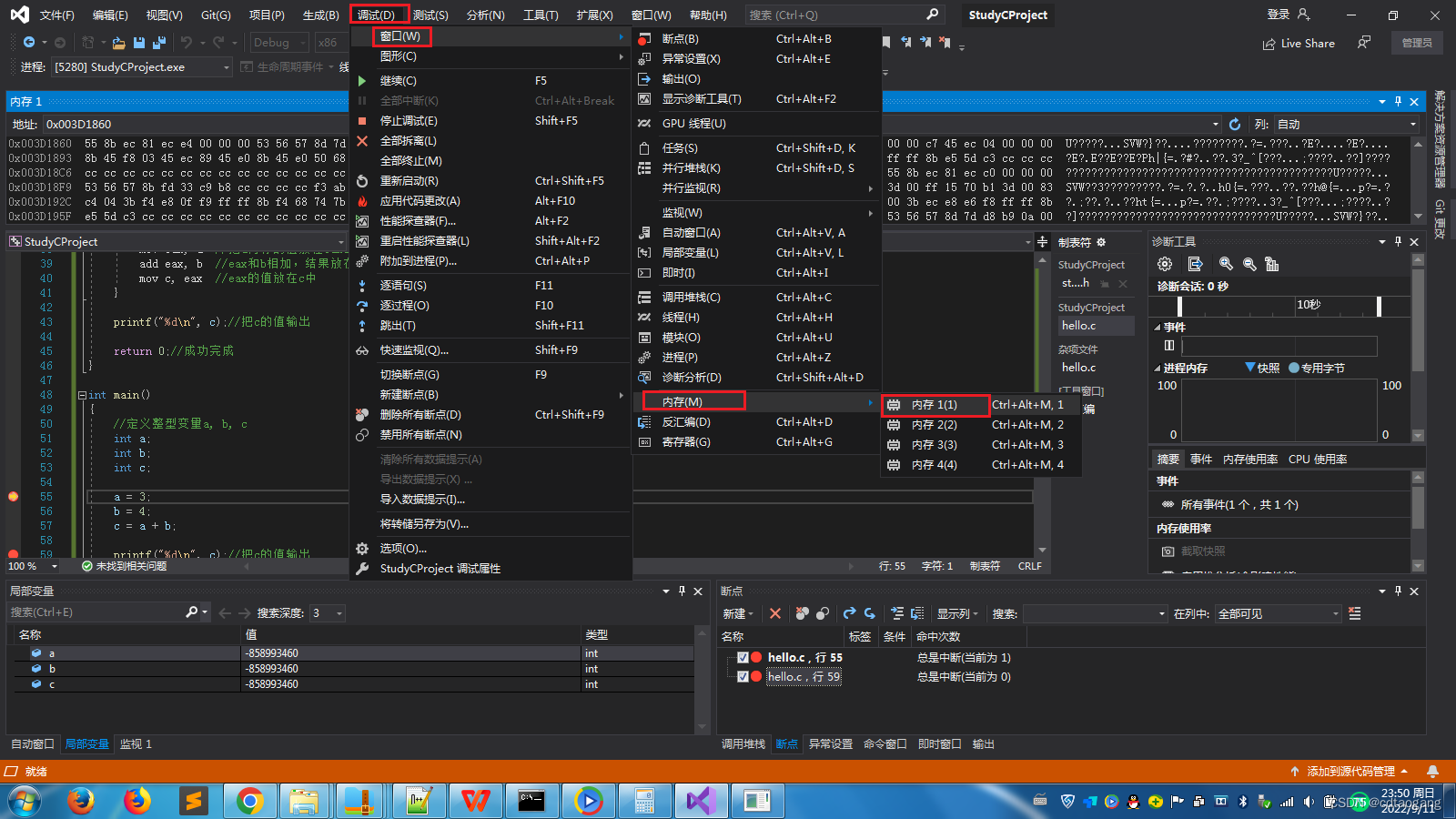Open Diagnostic Tools settings gear
The width and height of the screenshot is (1456, 819).
click(1165, 264)
